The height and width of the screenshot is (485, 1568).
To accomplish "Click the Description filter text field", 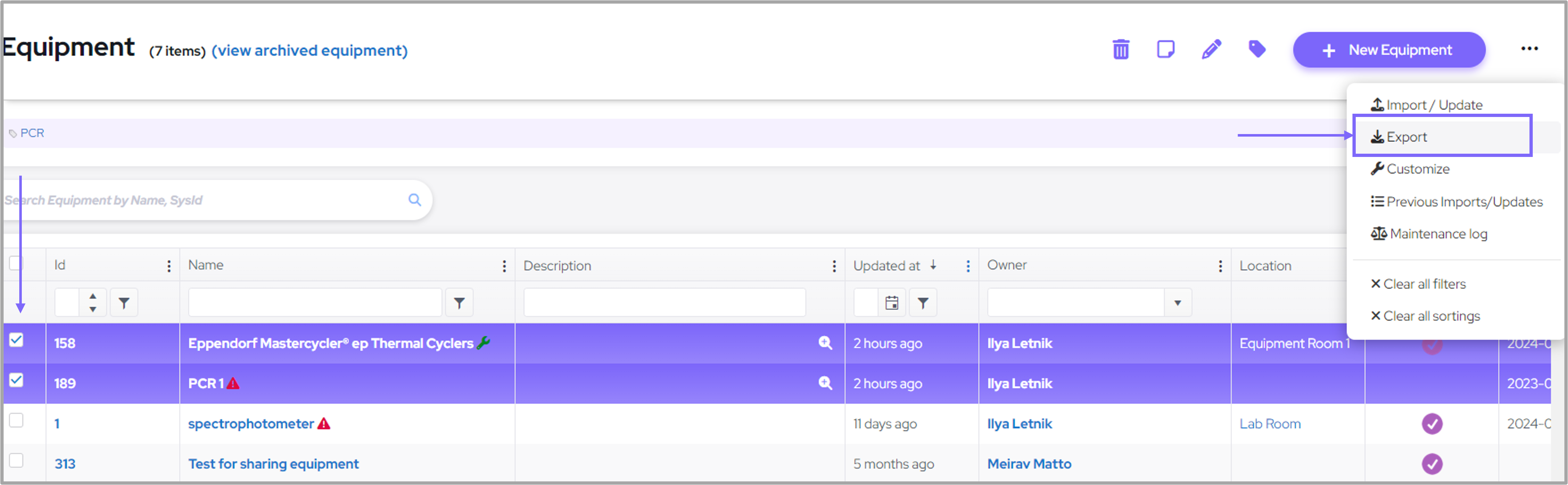I will coord(664,302).
